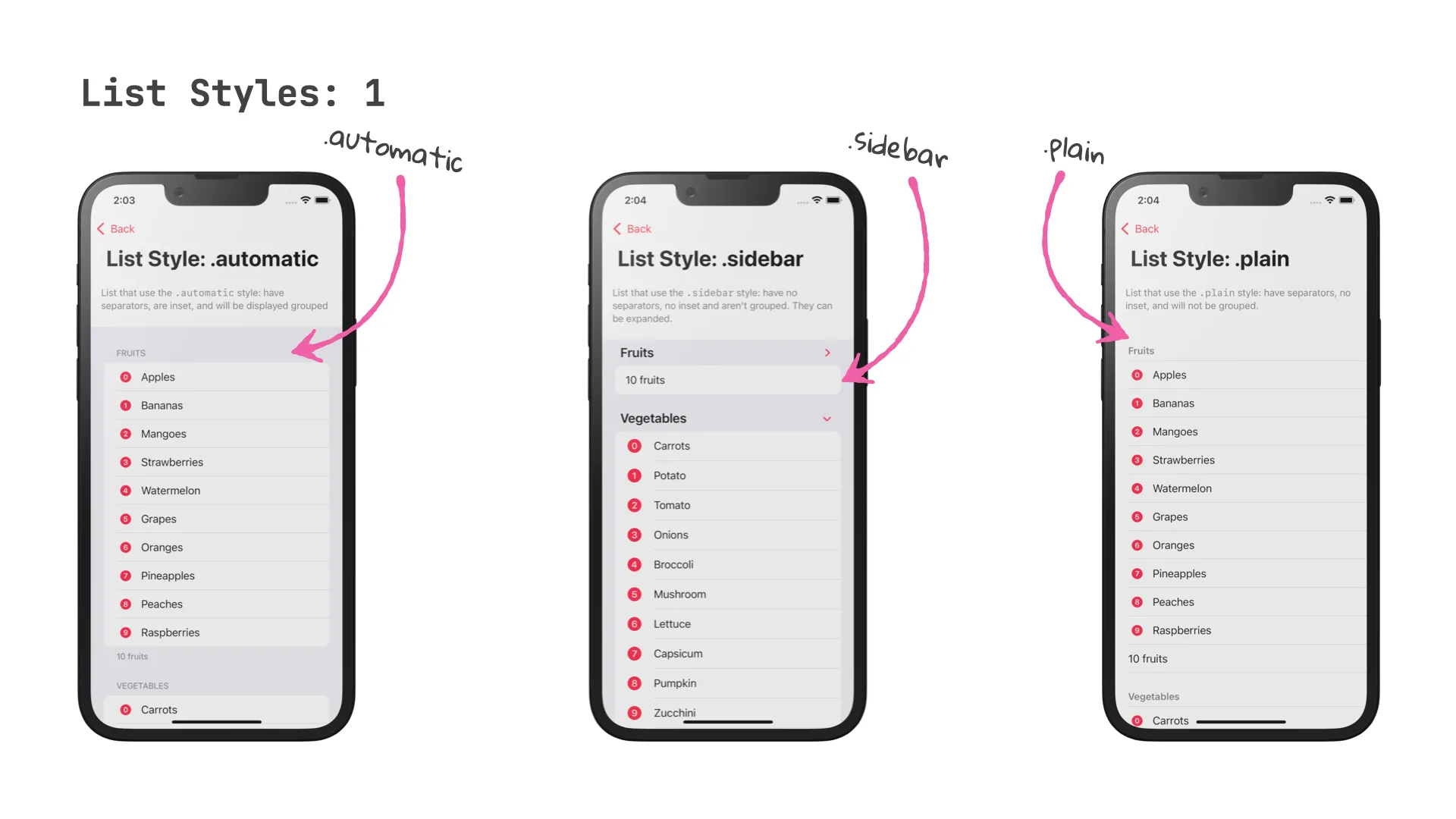Viewport: 1456px width, 819px height.
Task: Click the Tomato index icon in .sidebar list
Action: [636, 505]
